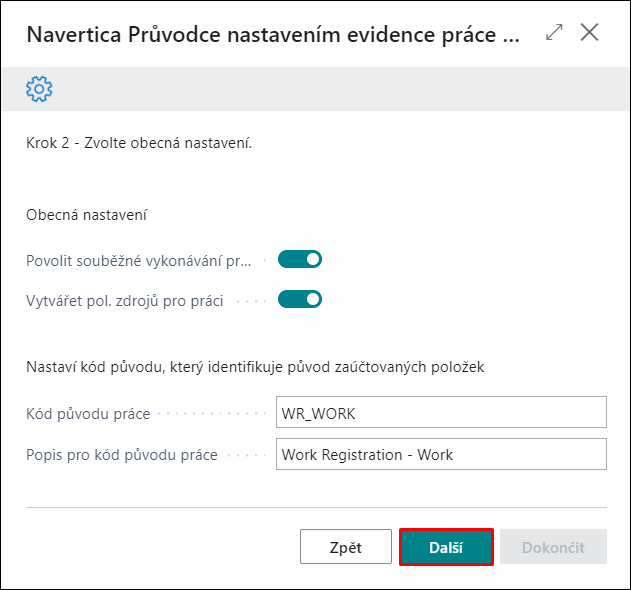Click the Povolit souběžné vykonávání pr... caption
Viewport: 631px width, 590px height.
click(138, 261)
